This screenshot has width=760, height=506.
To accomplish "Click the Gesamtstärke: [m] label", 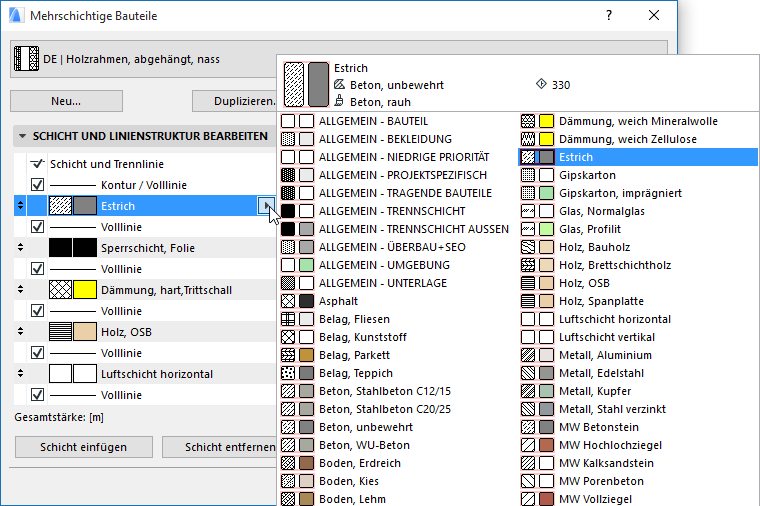I will tap(59, 417).
